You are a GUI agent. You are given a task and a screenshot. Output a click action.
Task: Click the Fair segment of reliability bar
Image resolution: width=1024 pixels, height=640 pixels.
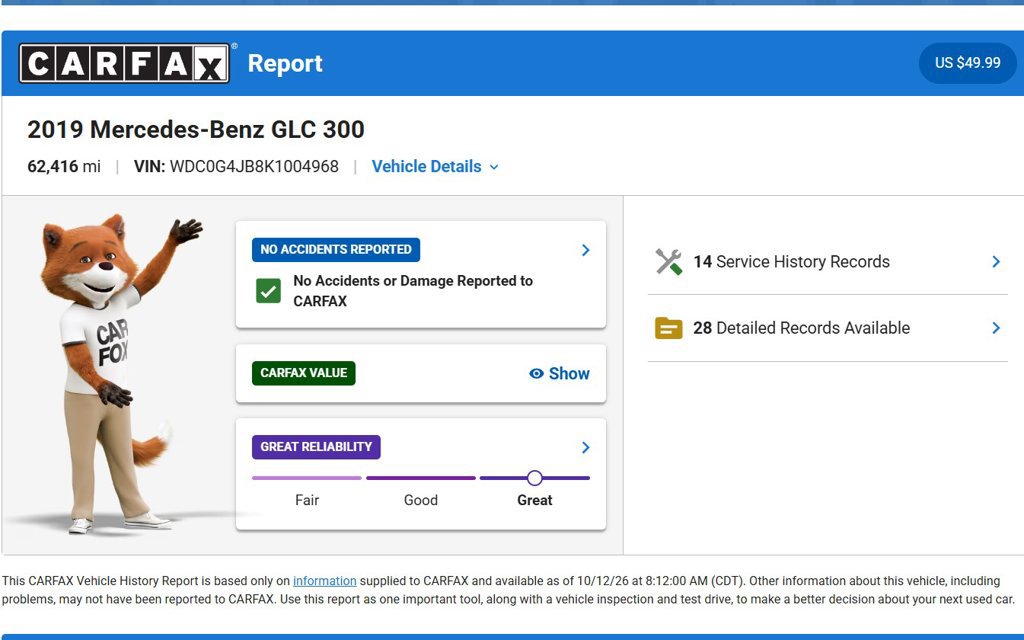coord(307,478)
